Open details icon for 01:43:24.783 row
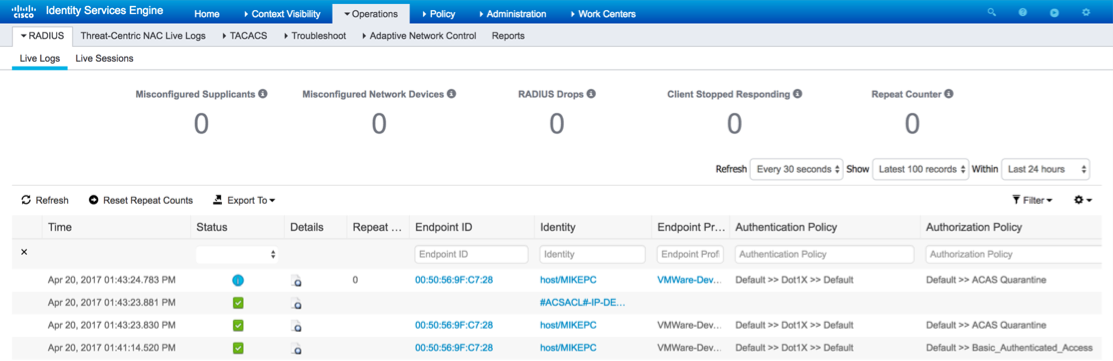 pos(296,281)
